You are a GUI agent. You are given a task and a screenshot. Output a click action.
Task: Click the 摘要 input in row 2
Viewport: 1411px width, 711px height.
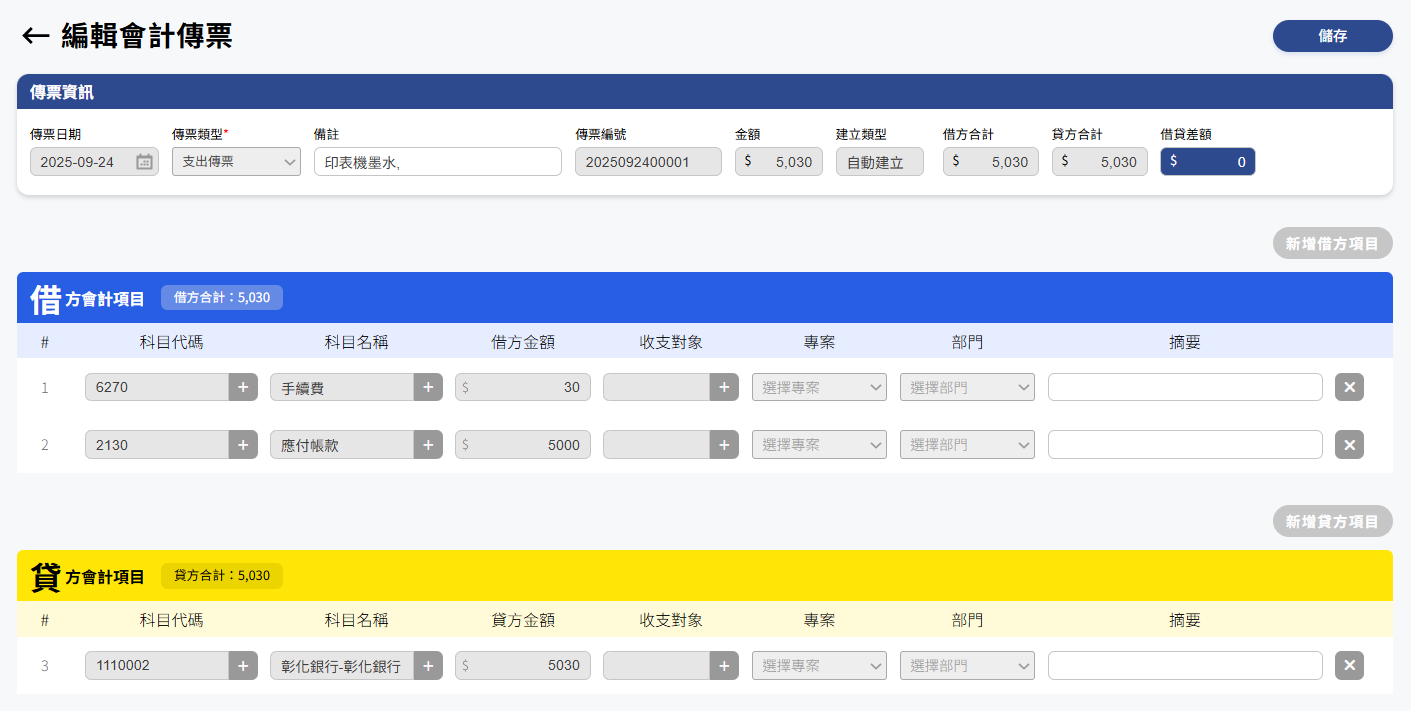coord(1185,445)
